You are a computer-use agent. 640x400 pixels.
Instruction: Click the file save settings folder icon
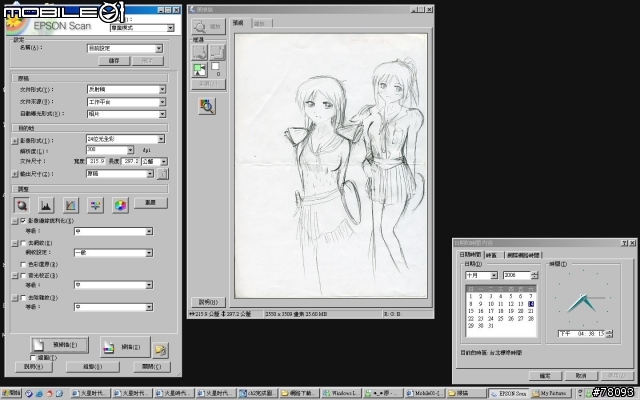click(160, 350)
